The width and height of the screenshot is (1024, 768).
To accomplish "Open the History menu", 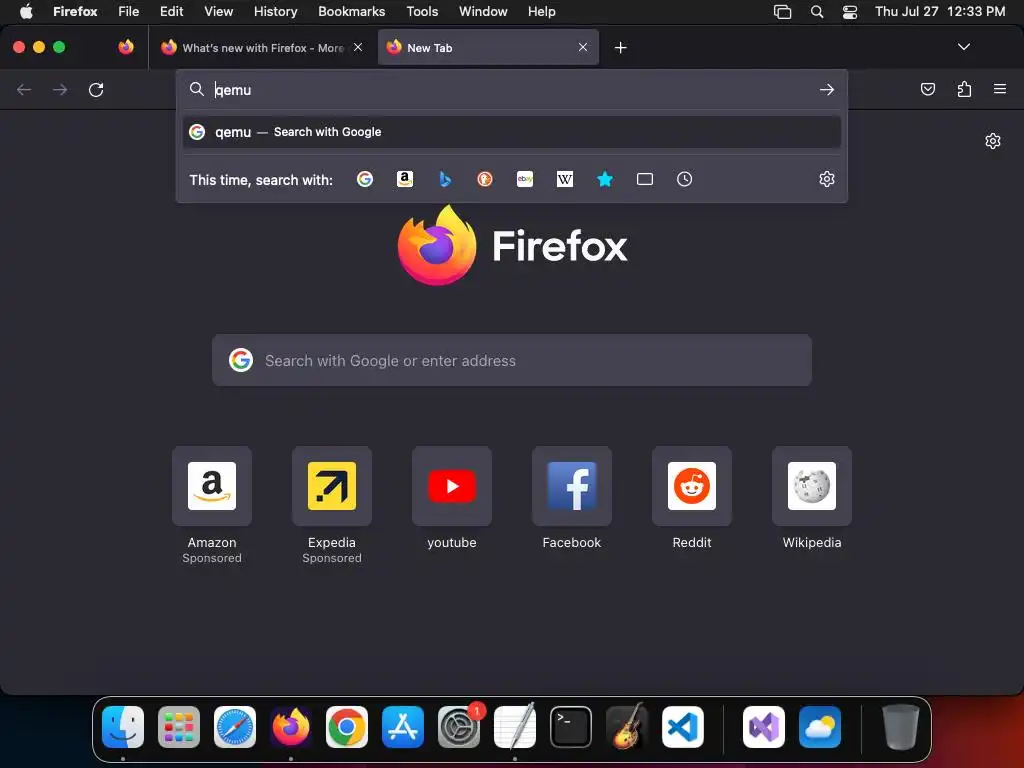I will pyautogui.click(x=276, y=11).
